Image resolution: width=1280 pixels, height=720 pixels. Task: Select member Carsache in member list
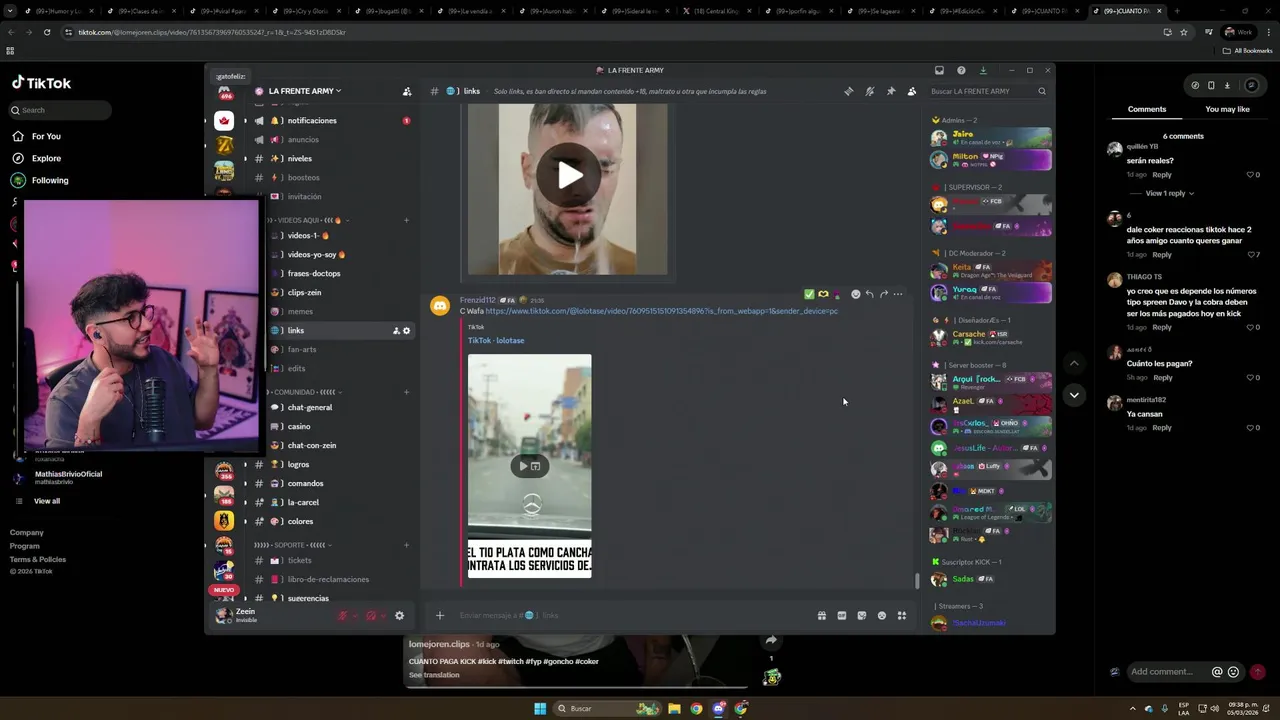click(990, 337)
